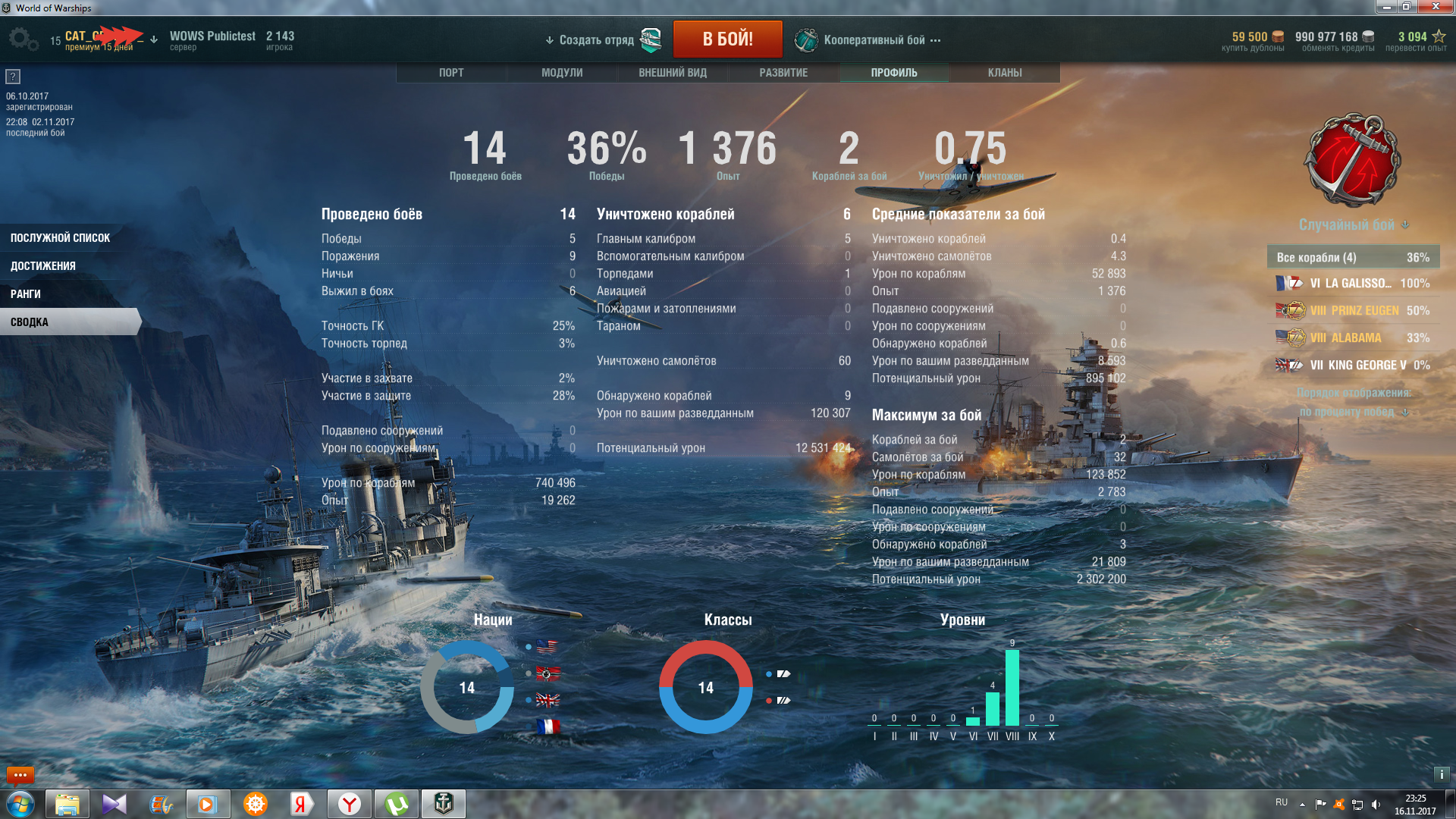The width and height of the screenshot is (1456, 819).
Task: Click the red battleship class legend icon
Action: click(x=783, y=700)
